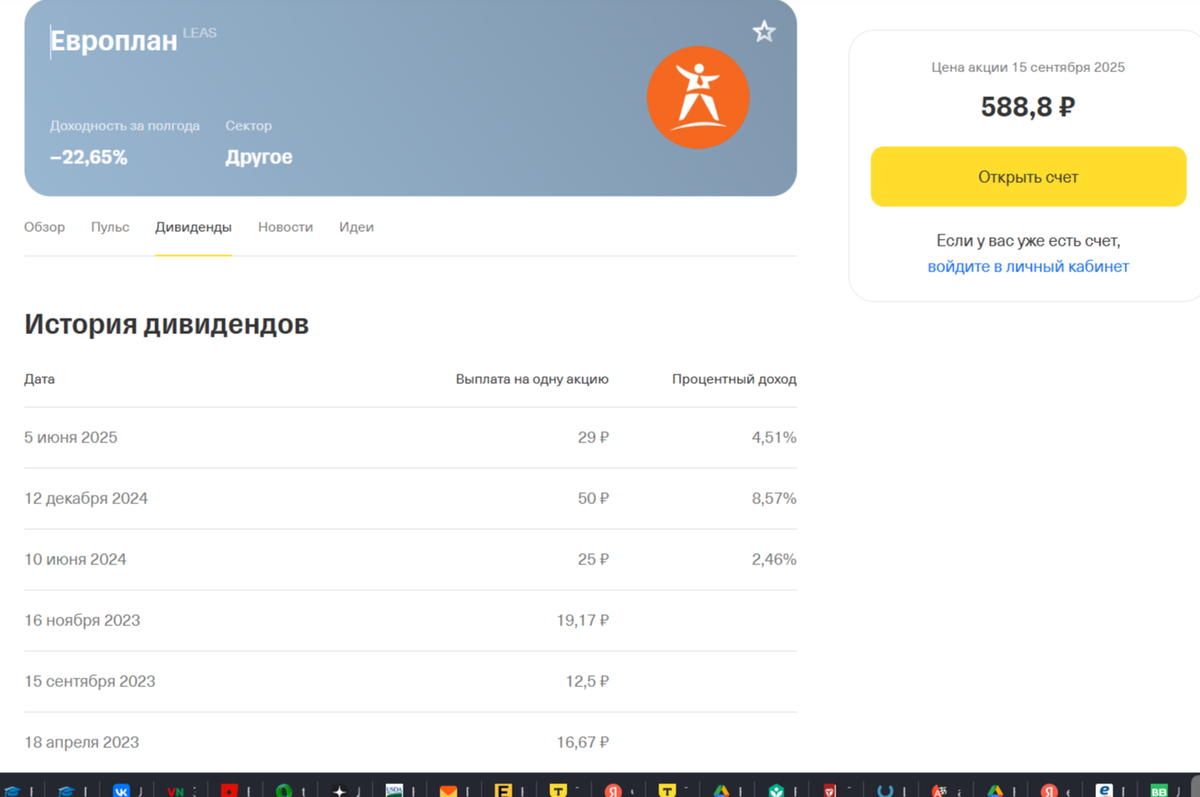Select the '15 сентября 2023' date row
This screenshot has width=1200, height=797.
pyautogui.click(x=410, y=682)
